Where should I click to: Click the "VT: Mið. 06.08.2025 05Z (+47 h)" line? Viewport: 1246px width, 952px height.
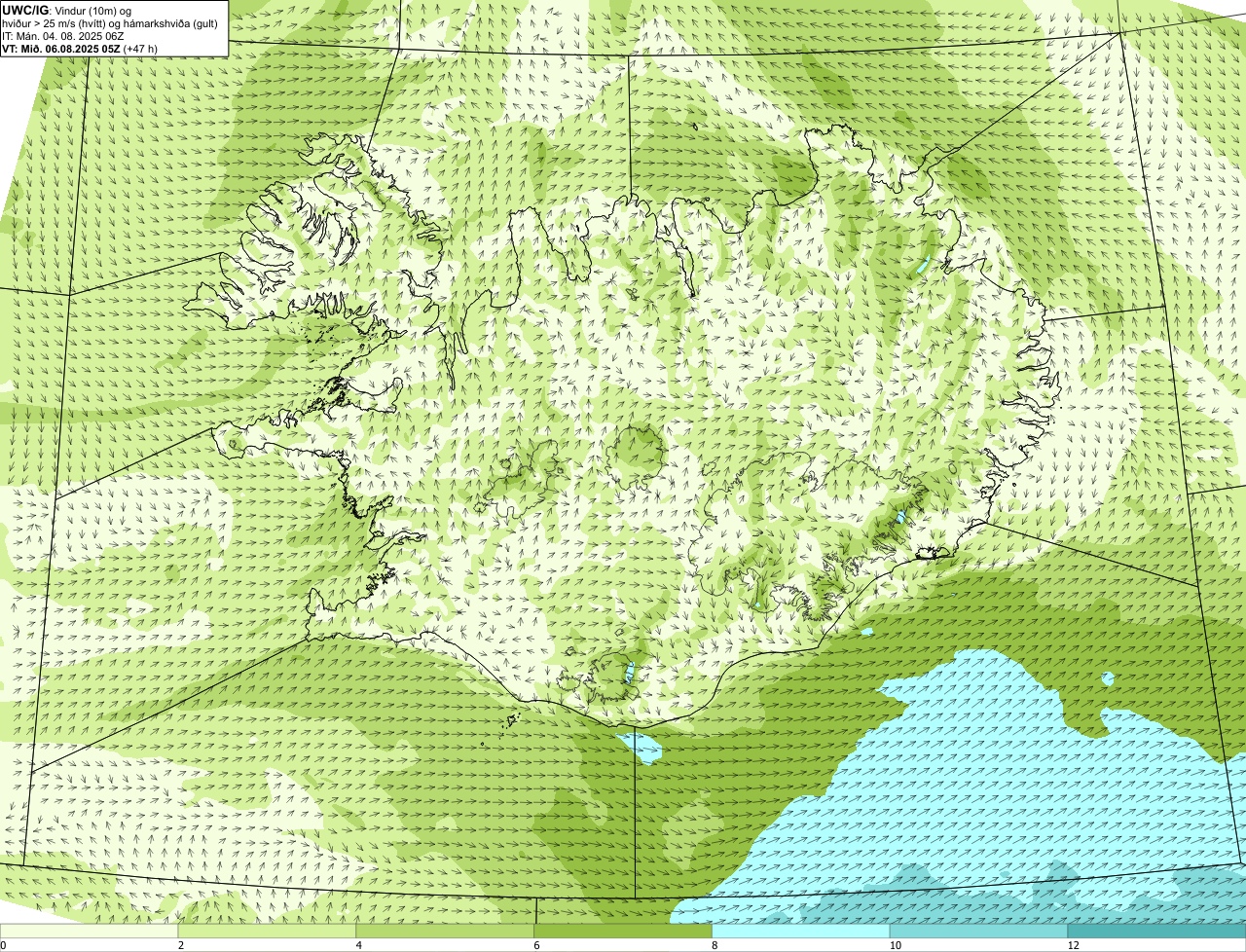point(80,48)
